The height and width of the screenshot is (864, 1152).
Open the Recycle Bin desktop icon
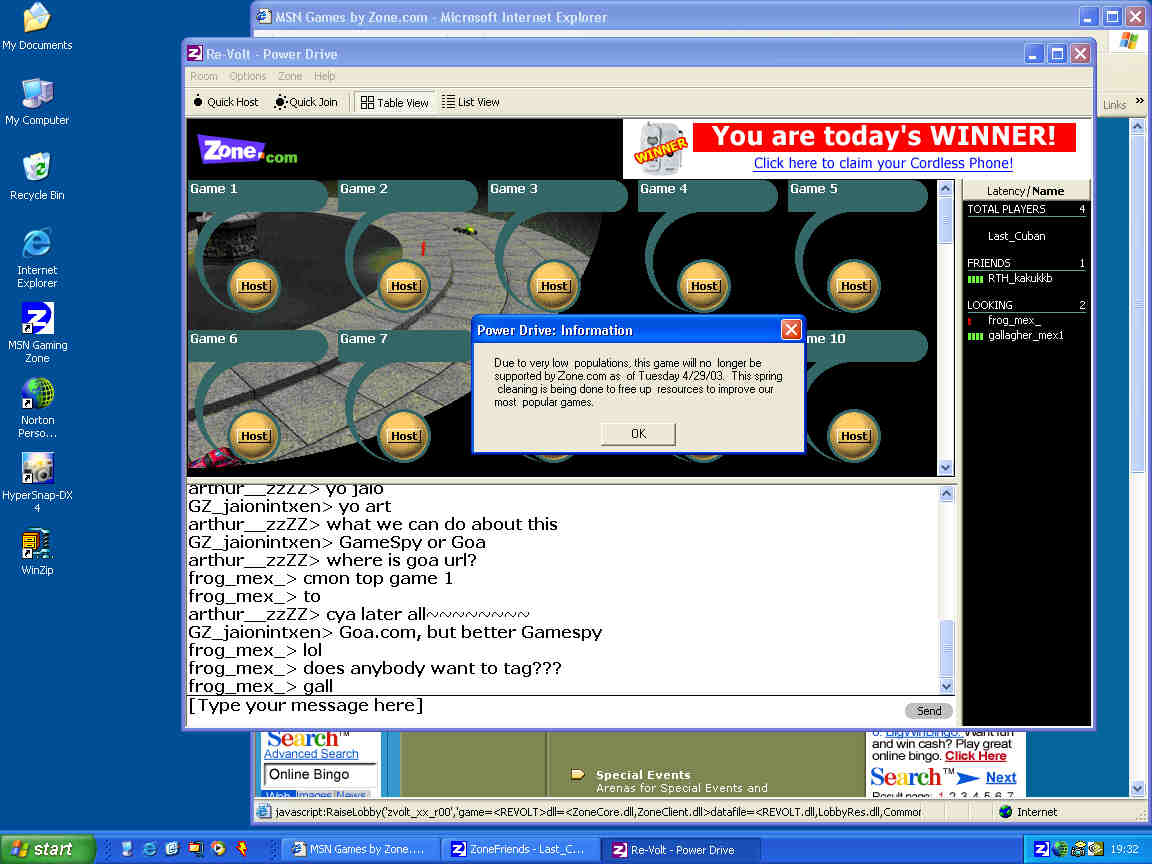click(x=37, y=177)
